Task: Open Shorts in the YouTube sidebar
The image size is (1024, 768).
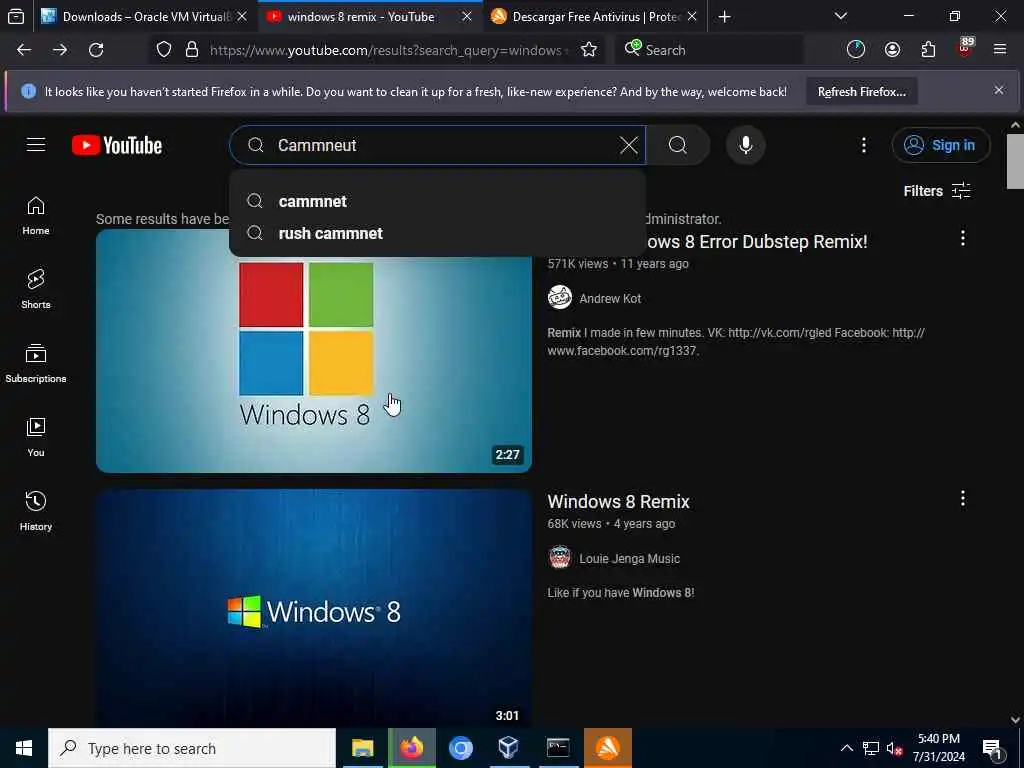Action: pyautogui.click(x=36, y=290)
